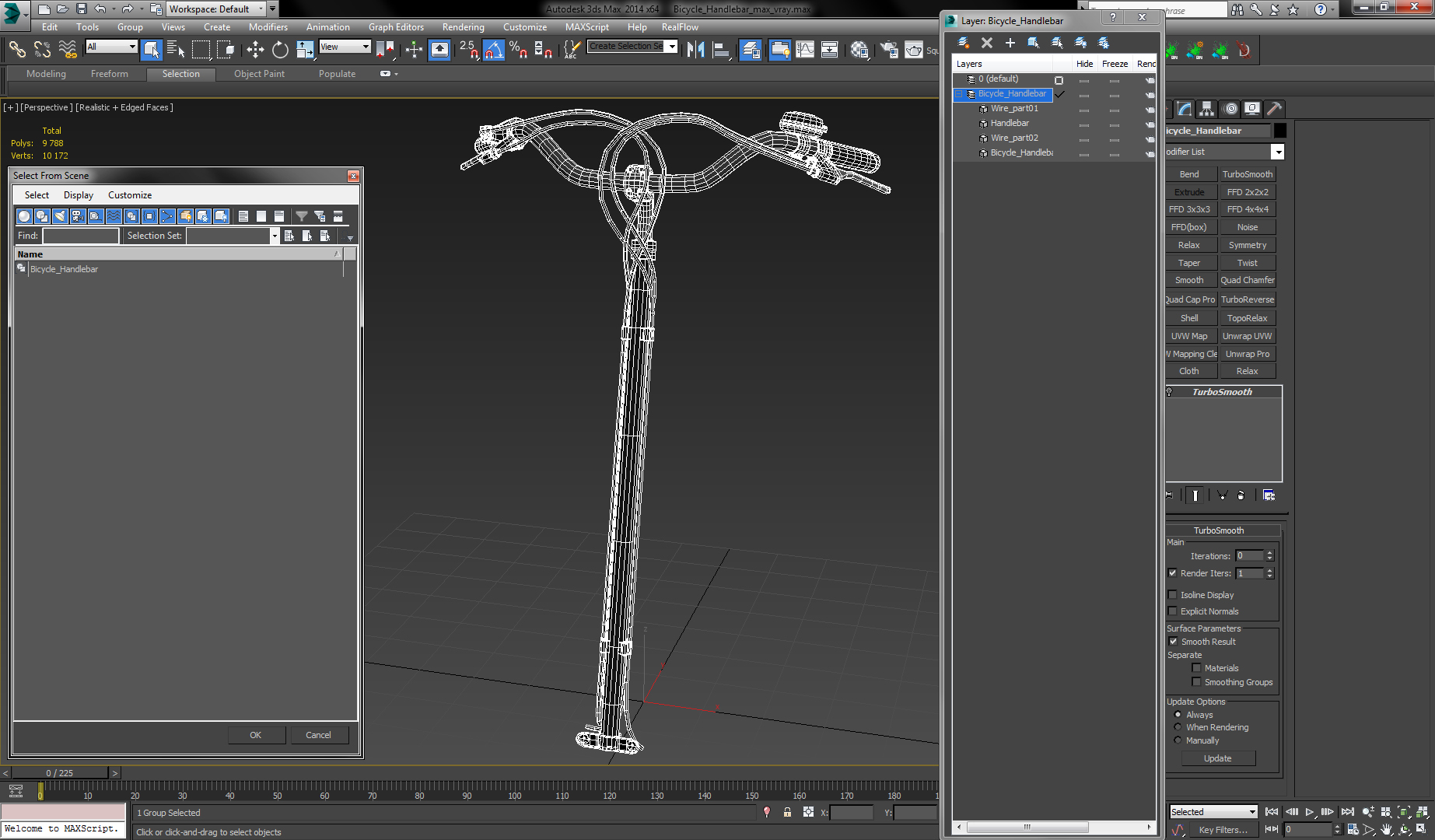Open the Workspace Default dropdown
Image resolution: width=1435 pixels, height=840 pixels.
pyautogui.click(x=216, y=9)
